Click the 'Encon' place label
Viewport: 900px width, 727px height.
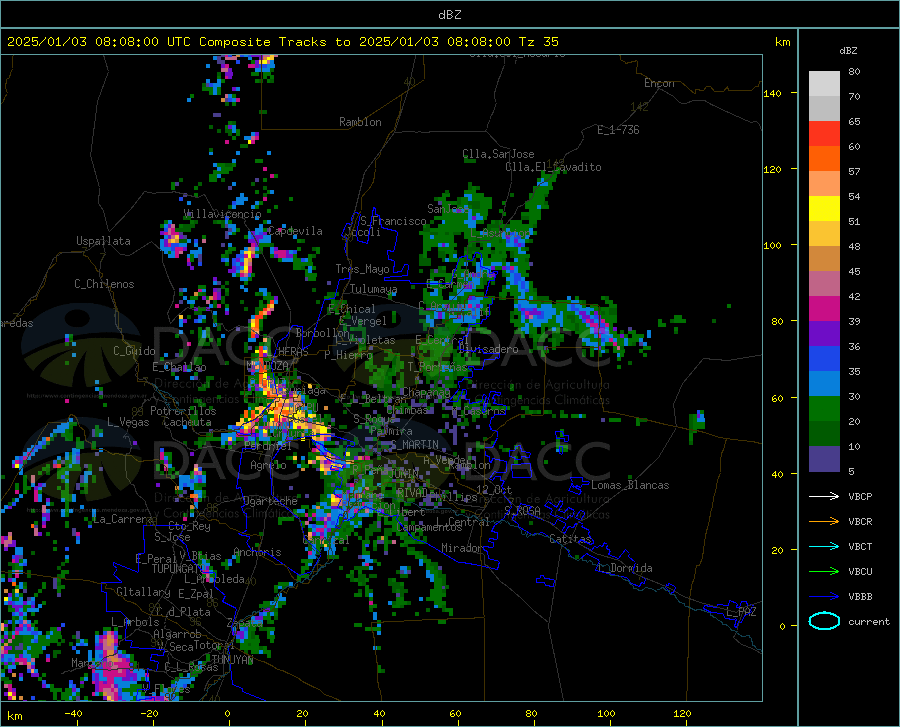(x=659, y=83)
